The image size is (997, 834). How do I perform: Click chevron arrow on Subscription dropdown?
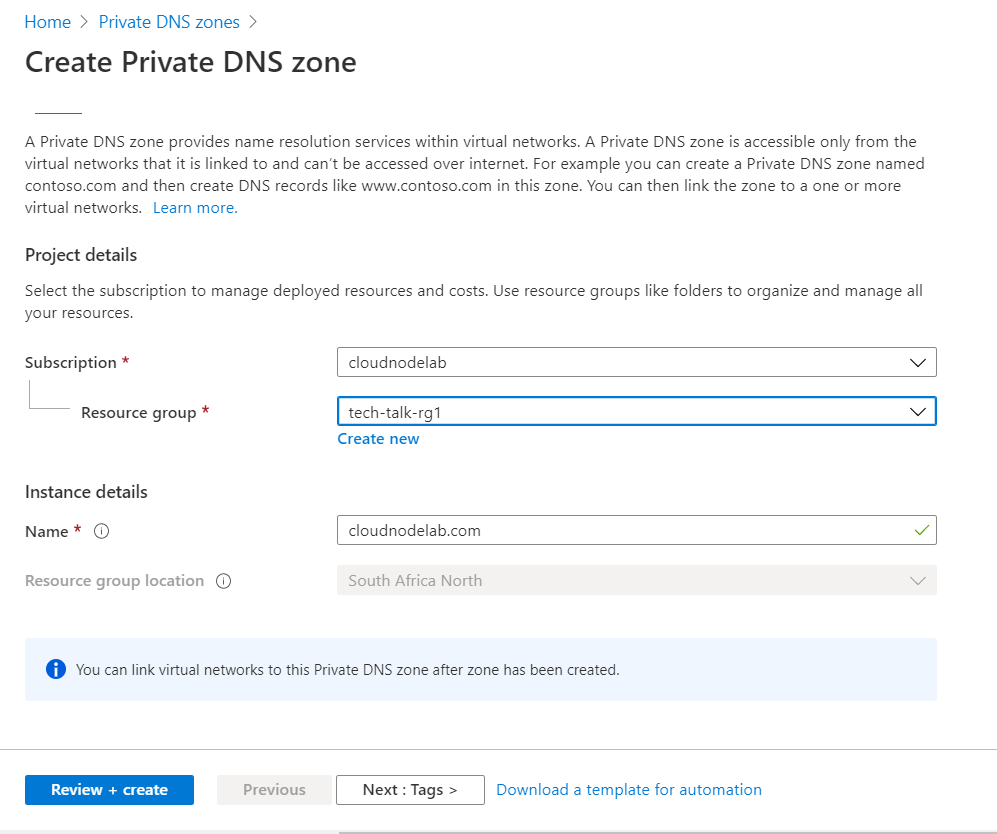[x=918, y=363]
